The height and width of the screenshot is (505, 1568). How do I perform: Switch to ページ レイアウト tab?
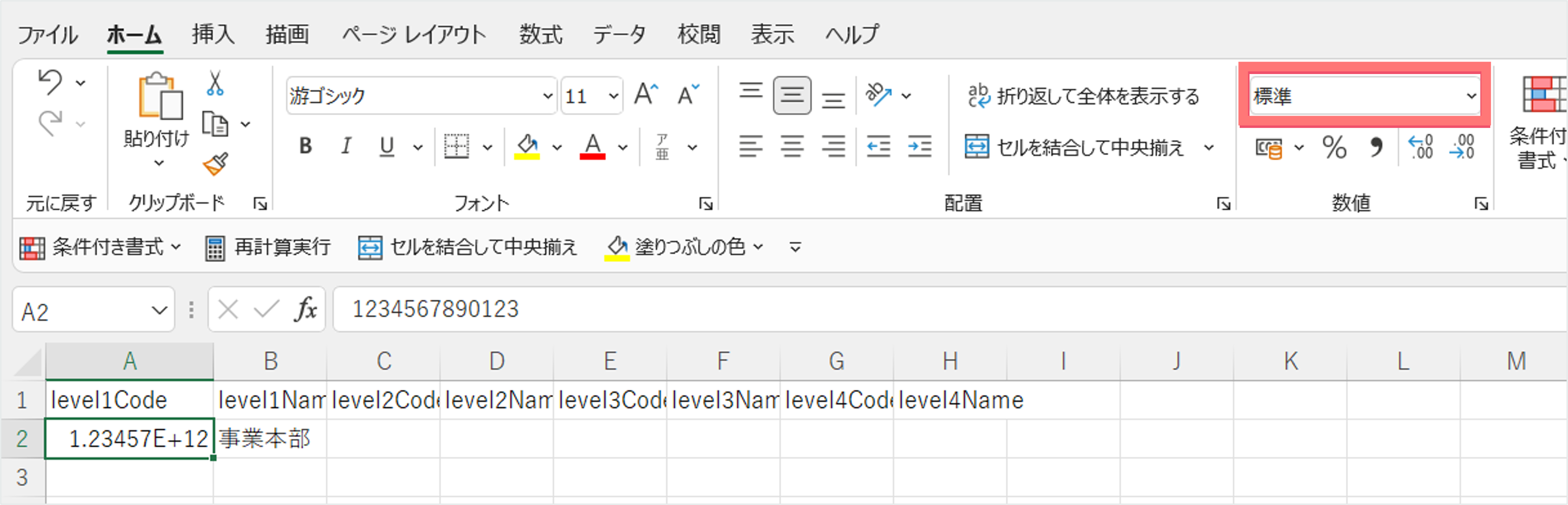click(x=414, y=34)
